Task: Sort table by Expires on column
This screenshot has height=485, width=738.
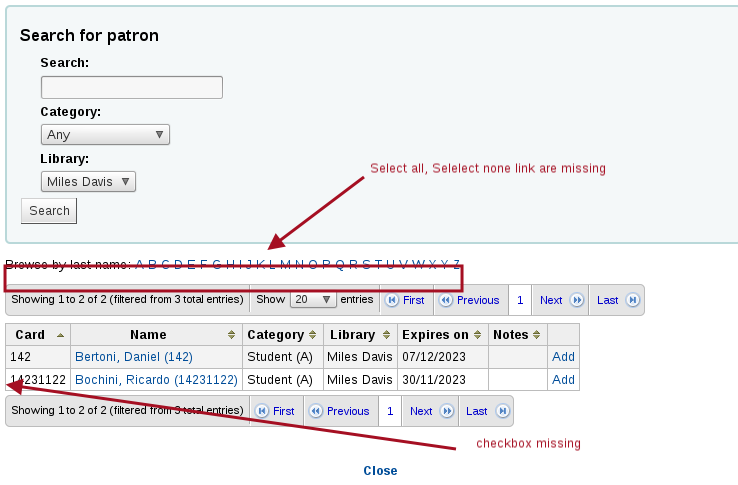Action: tap(441, 335)
